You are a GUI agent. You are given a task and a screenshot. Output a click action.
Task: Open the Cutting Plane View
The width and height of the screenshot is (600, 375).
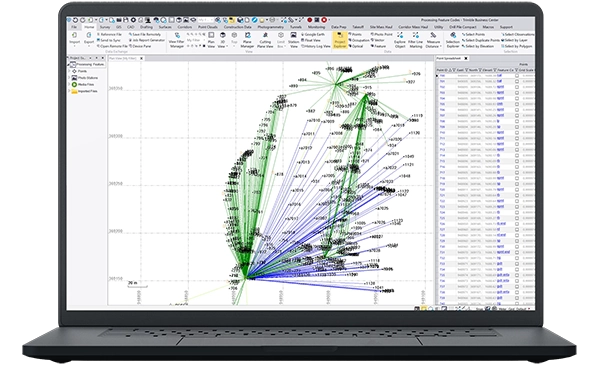coord(265,40)
